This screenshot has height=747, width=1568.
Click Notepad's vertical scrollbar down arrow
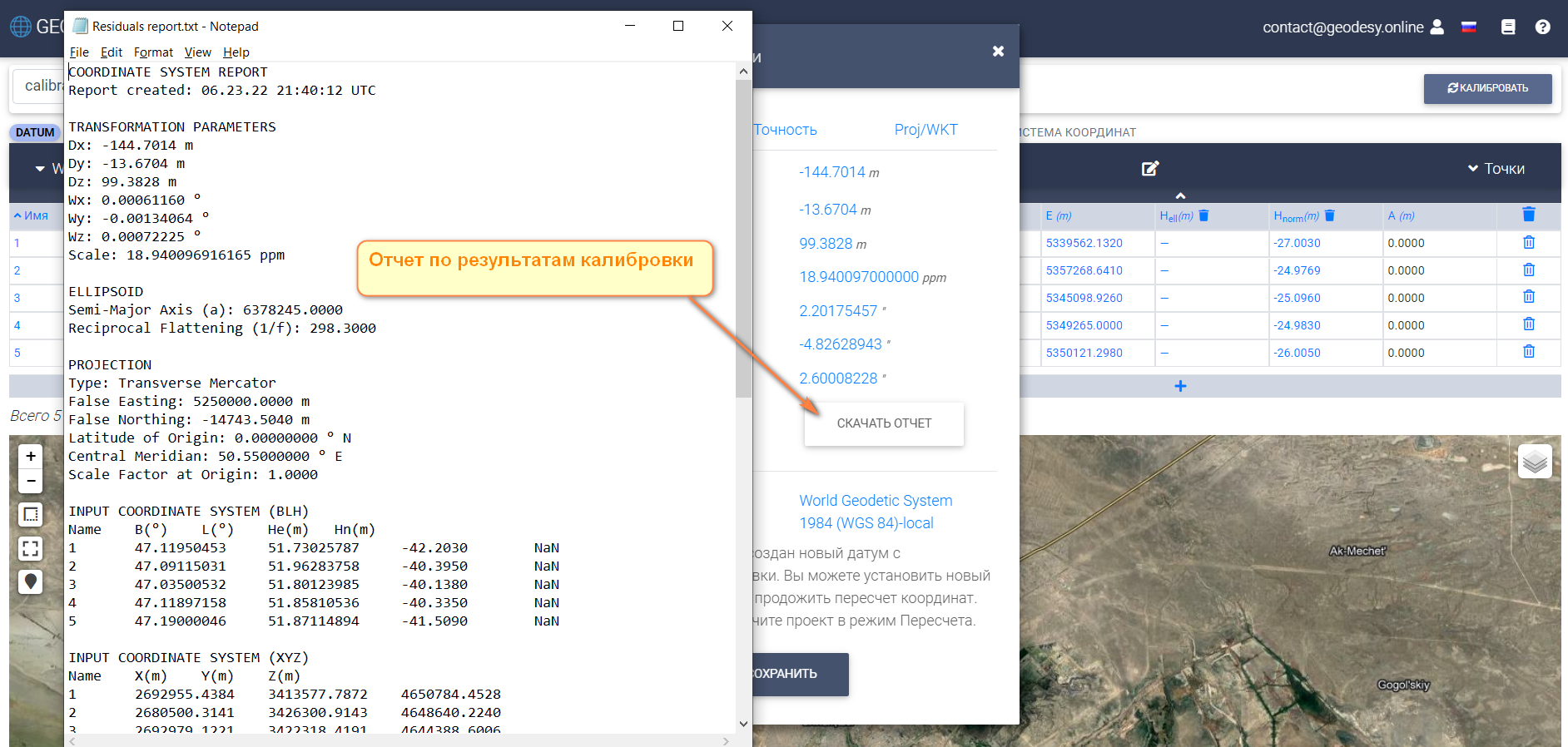tap(743, 724)
